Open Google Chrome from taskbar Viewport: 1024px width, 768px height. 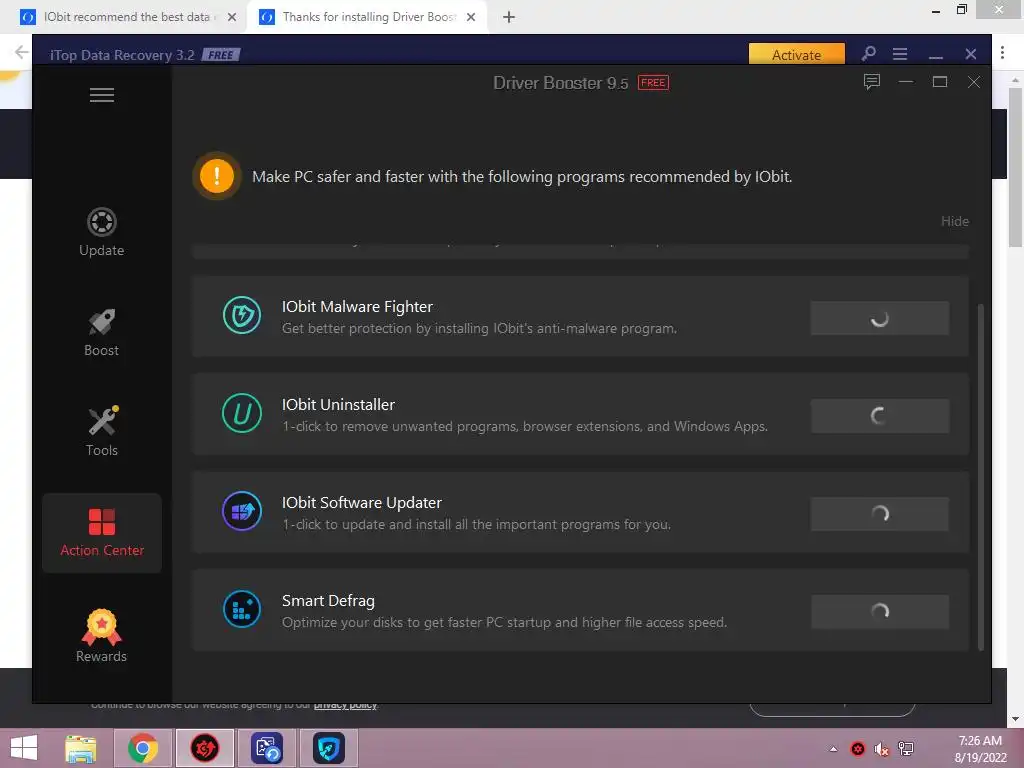coord(142,748)
